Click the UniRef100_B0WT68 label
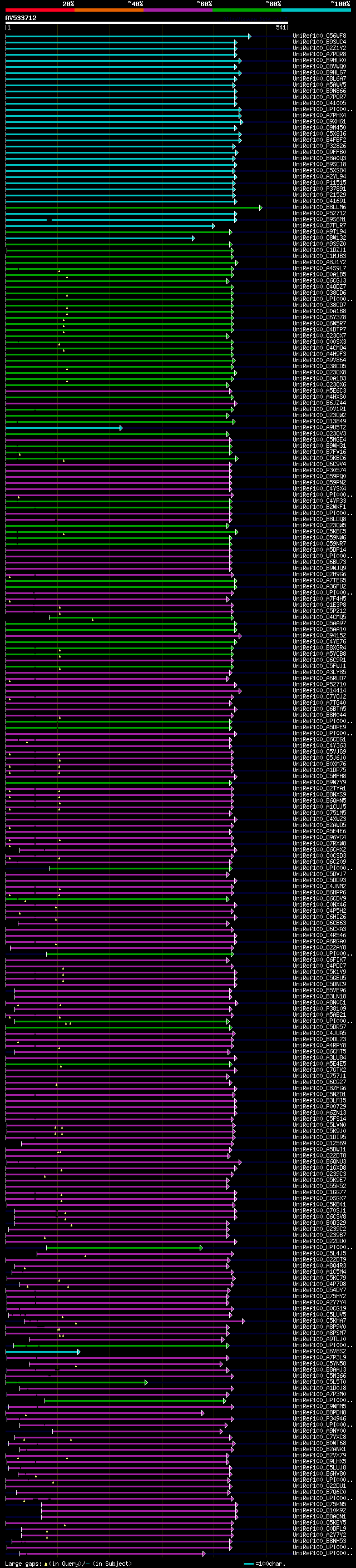Image resolution: width=356 pixels, height=1568 pixels. (319, 1443)
